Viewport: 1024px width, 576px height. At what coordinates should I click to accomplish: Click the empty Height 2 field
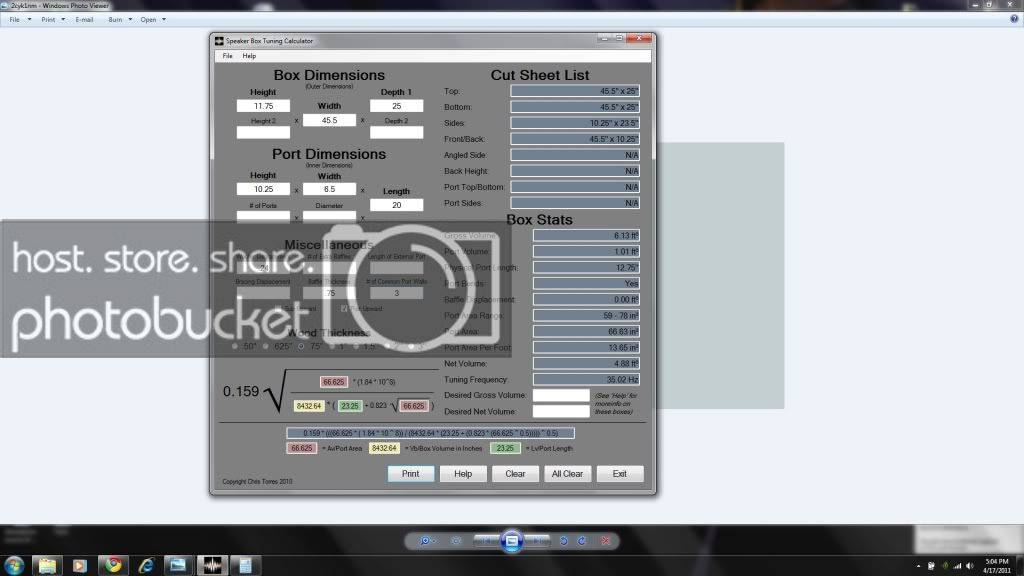point(263,133)
